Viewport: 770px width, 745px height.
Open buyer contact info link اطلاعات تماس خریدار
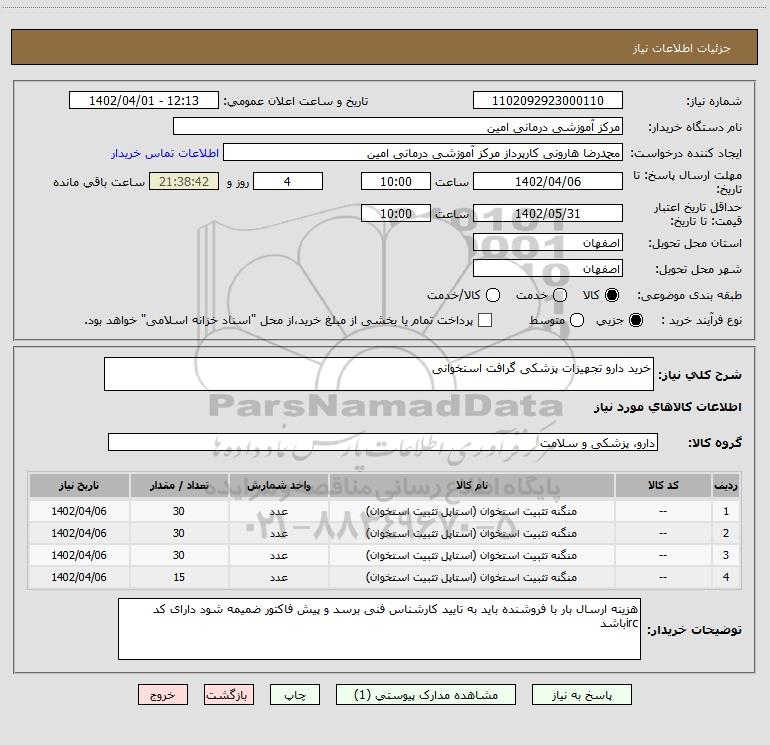165,153
